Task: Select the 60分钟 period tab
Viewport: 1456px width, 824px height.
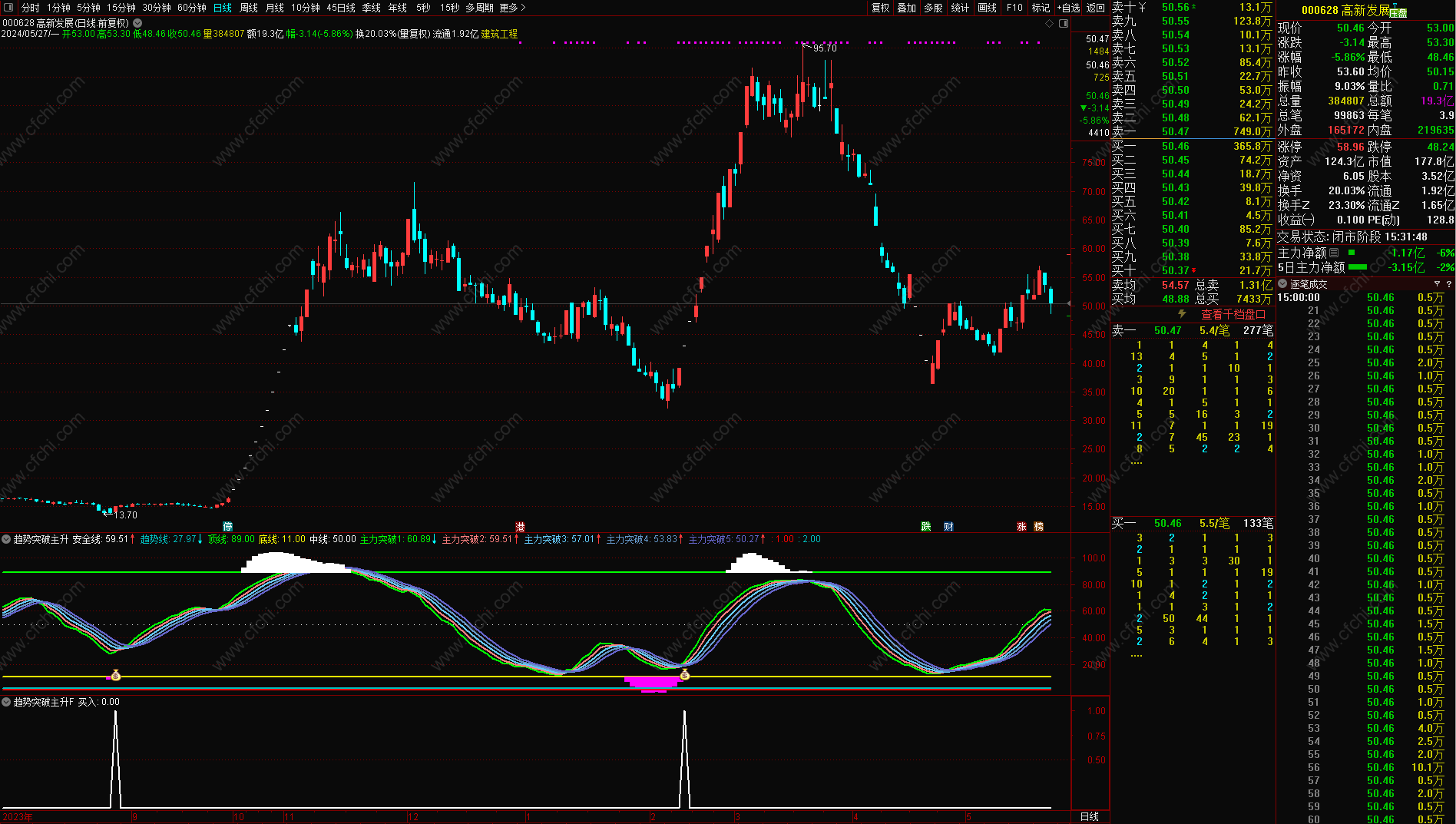Action: click(191, 8)
